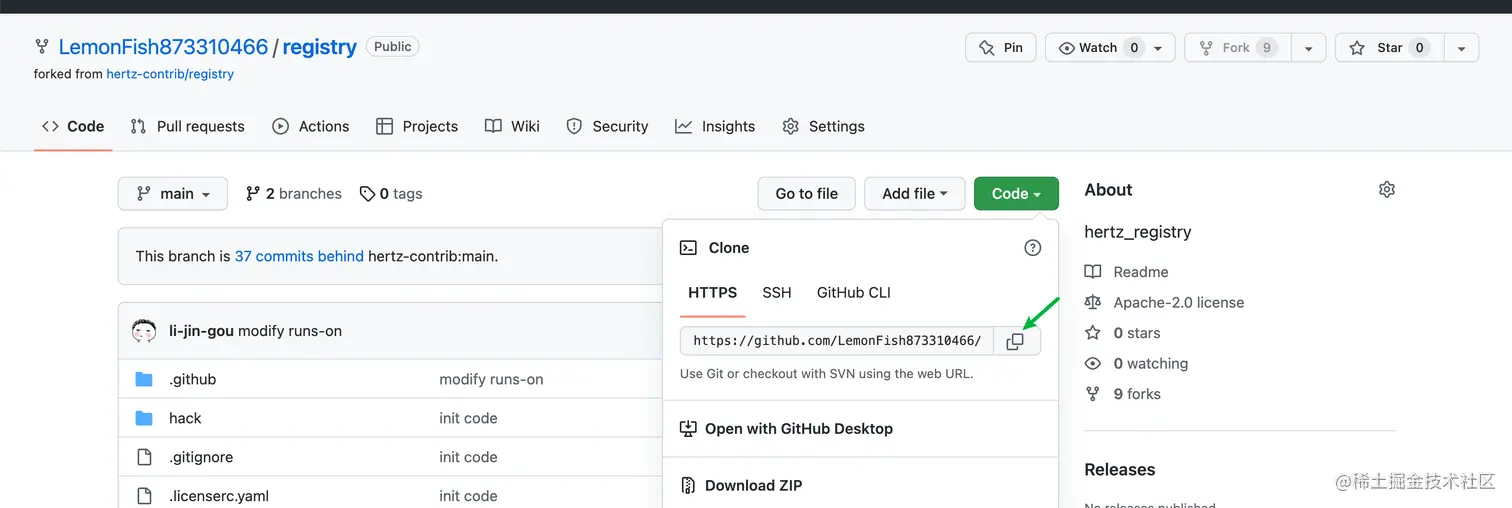Click the .licenserc.yaml file icon
1512x508 pixels.
[x=144, y=496]
